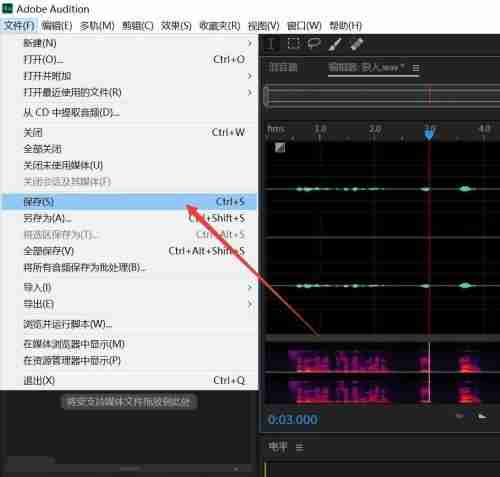The image size is (500, 477).
Task: Click the small HUD icon above the waveform
Action: [x=280, y=147]
